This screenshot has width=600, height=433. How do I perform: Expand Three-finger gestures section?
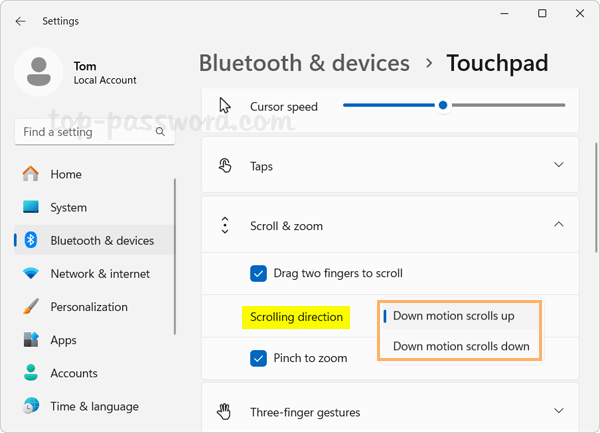pyautogui.click(x=558, y=411)
